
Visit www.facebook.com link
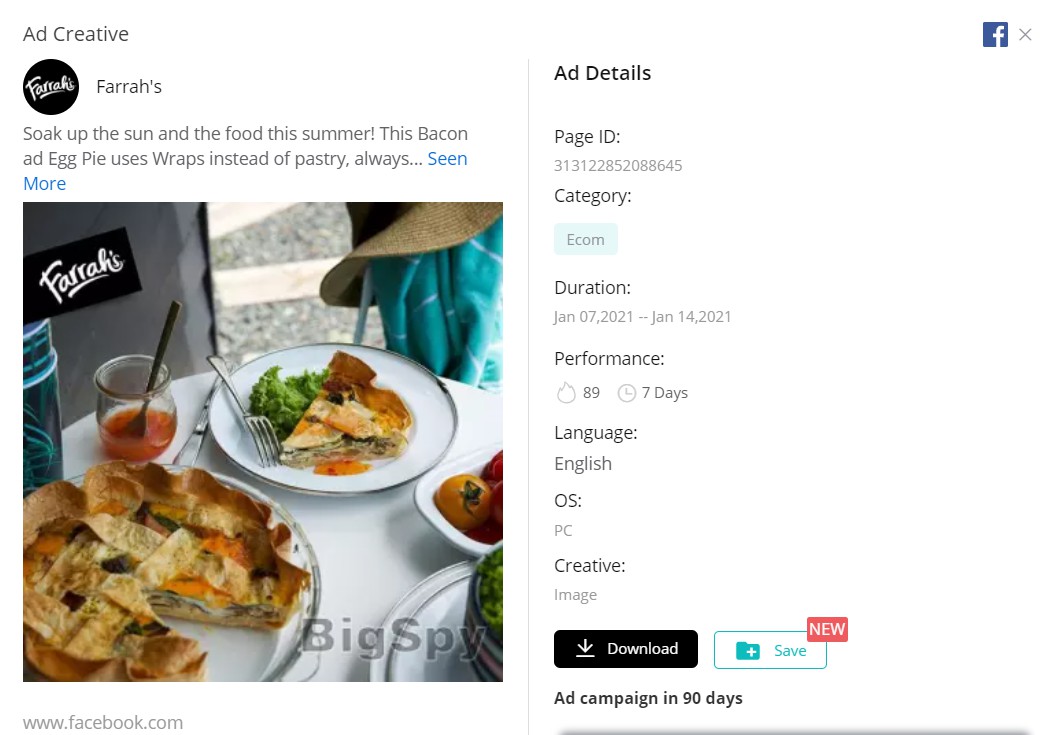(x=103, y=722)
